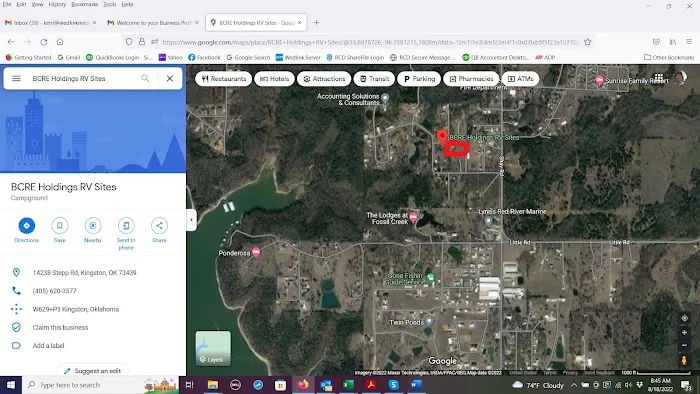The width and height of the screenshot is (700, 394).
Task: Open QuickBooks Login bookmark
Action: [119, 58]
